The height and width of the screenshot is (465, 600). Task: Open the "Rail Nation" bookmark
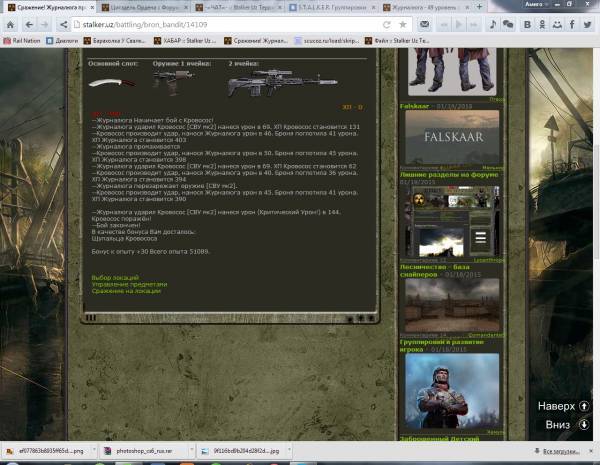click(21, 41)
